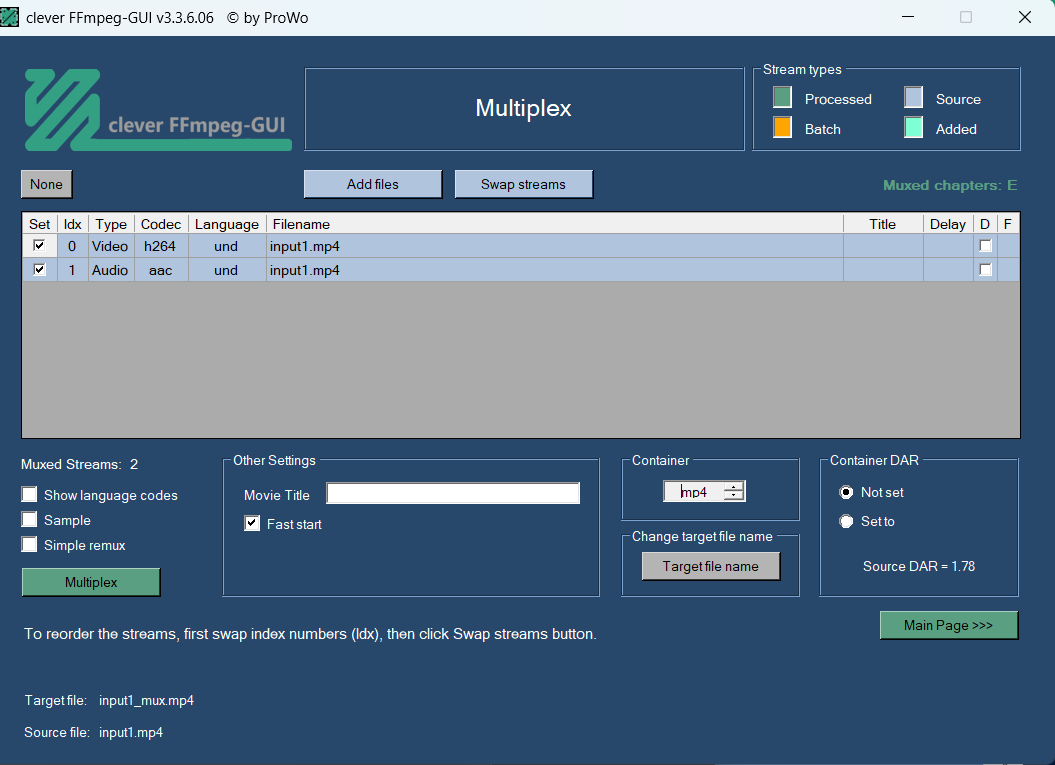Click the Muxed chapters: E label
Image resolution: width=1055 pixels, height=765 pixels.
coord(950,186)
